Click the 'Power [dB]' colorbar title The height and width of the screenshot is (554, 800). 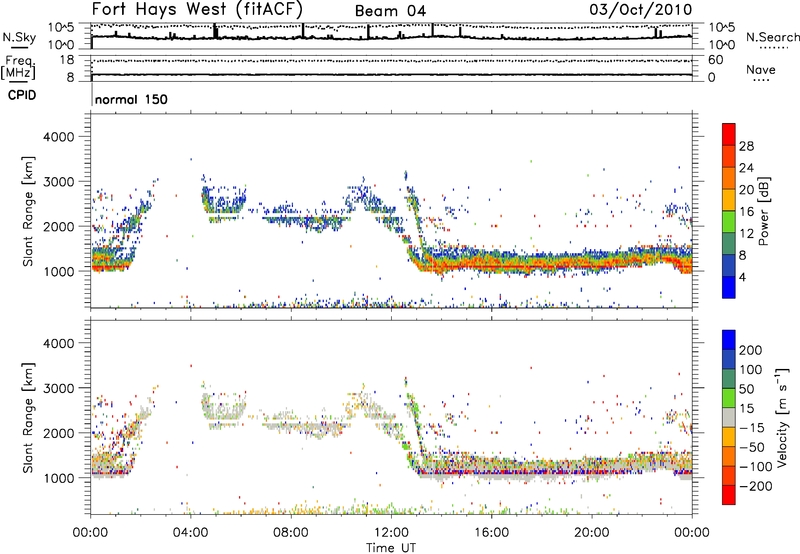point(763,211)
